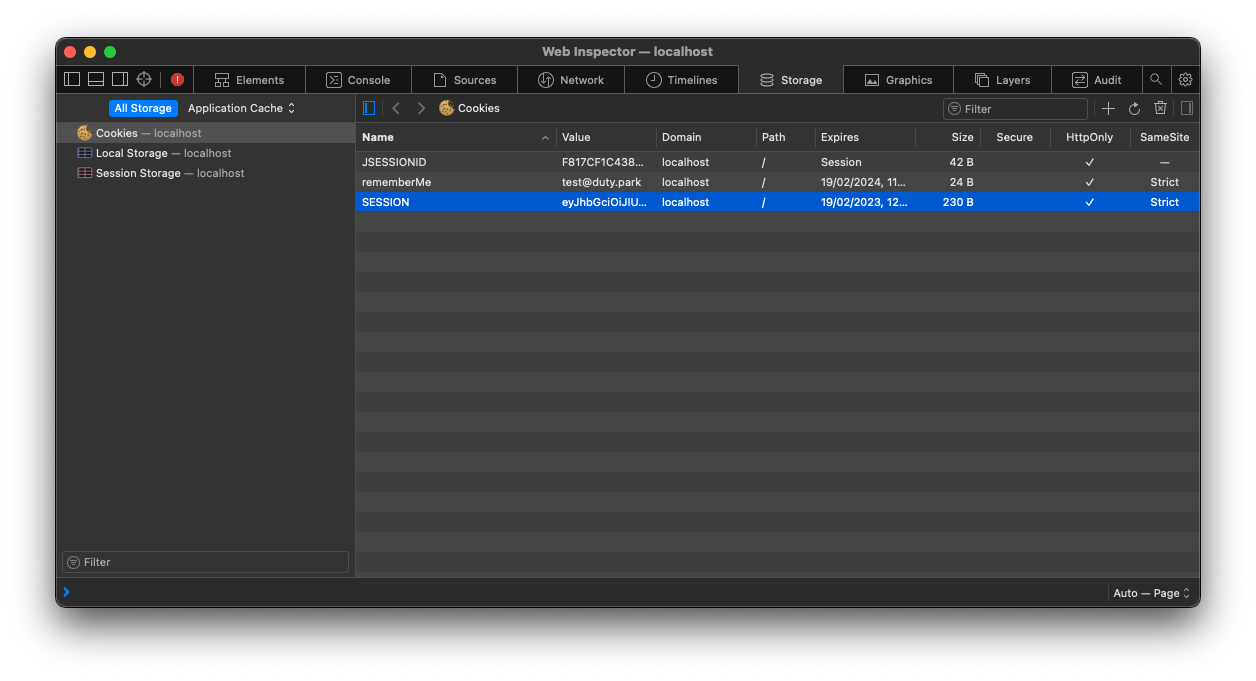Open the Auto — Page context dropdown
This screenshot has height=681, width=1256.
1152,593
